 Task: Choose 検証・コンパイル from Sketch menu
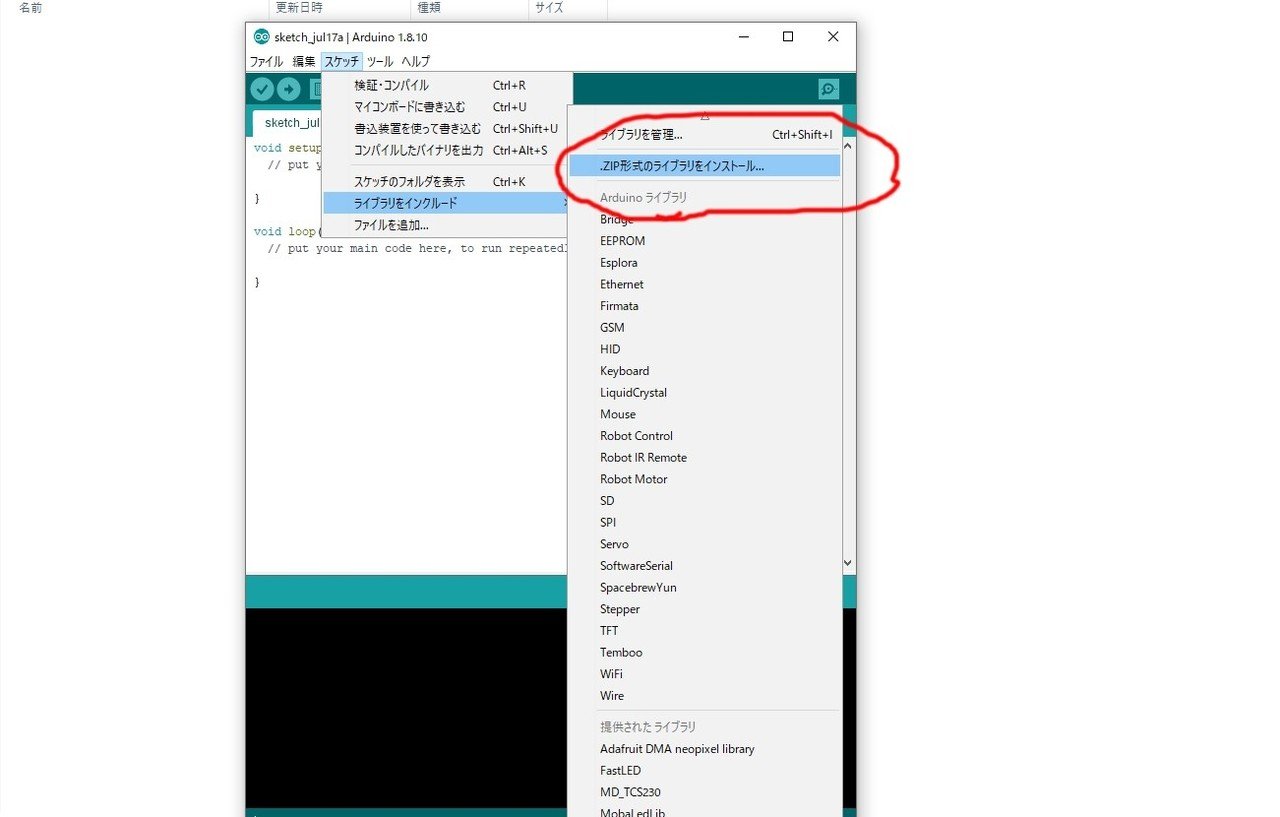447,85
